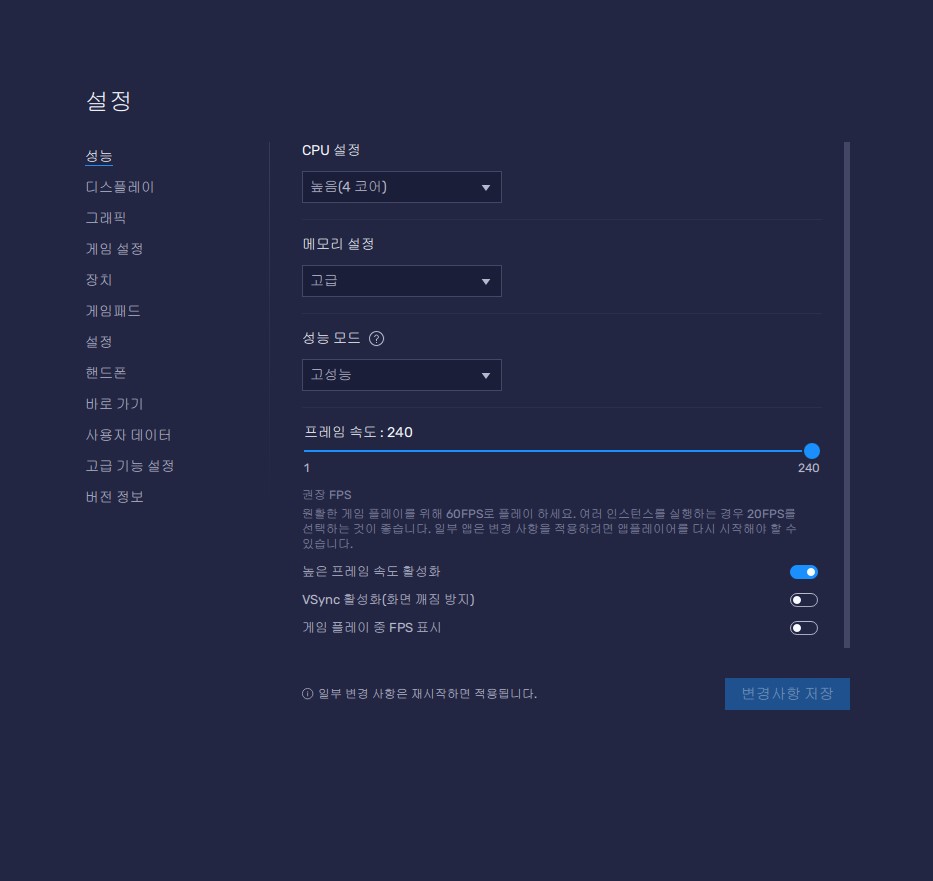Open the CPU 설정 dropdown
Screen dimensions: 933x881
401,187
